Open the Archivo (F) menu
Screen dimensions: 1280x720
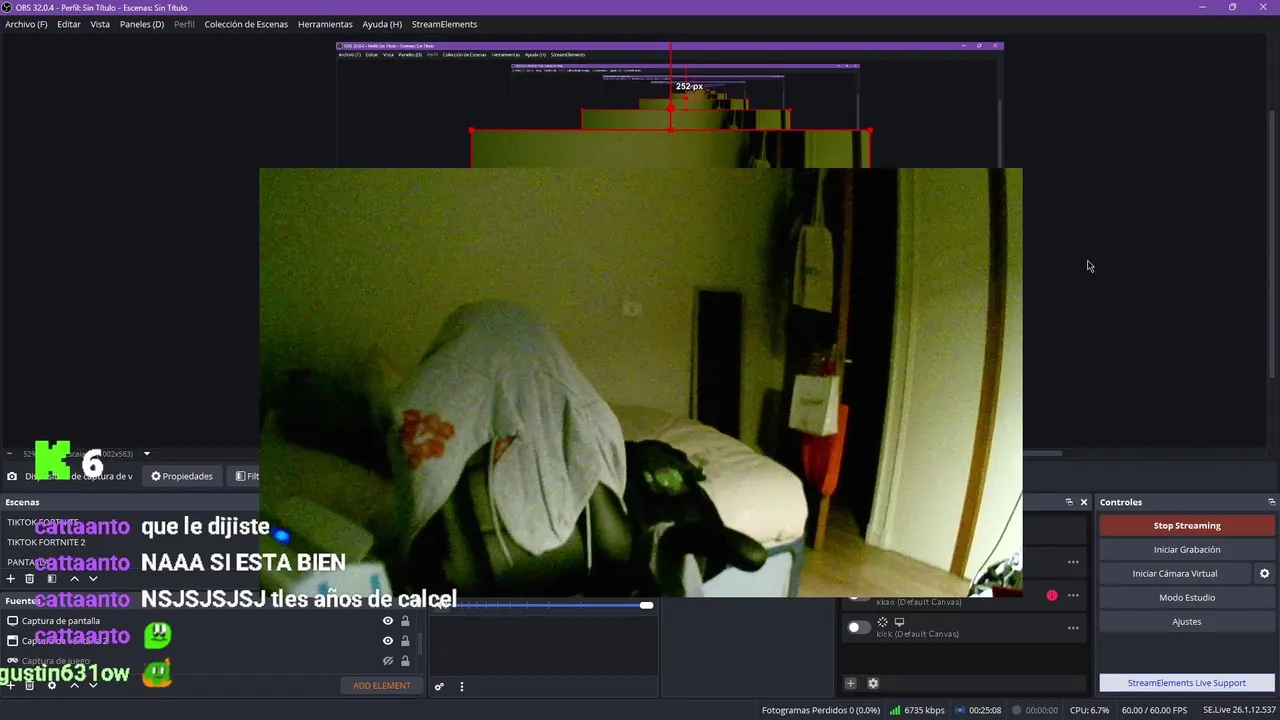click(x=26, y=24)
